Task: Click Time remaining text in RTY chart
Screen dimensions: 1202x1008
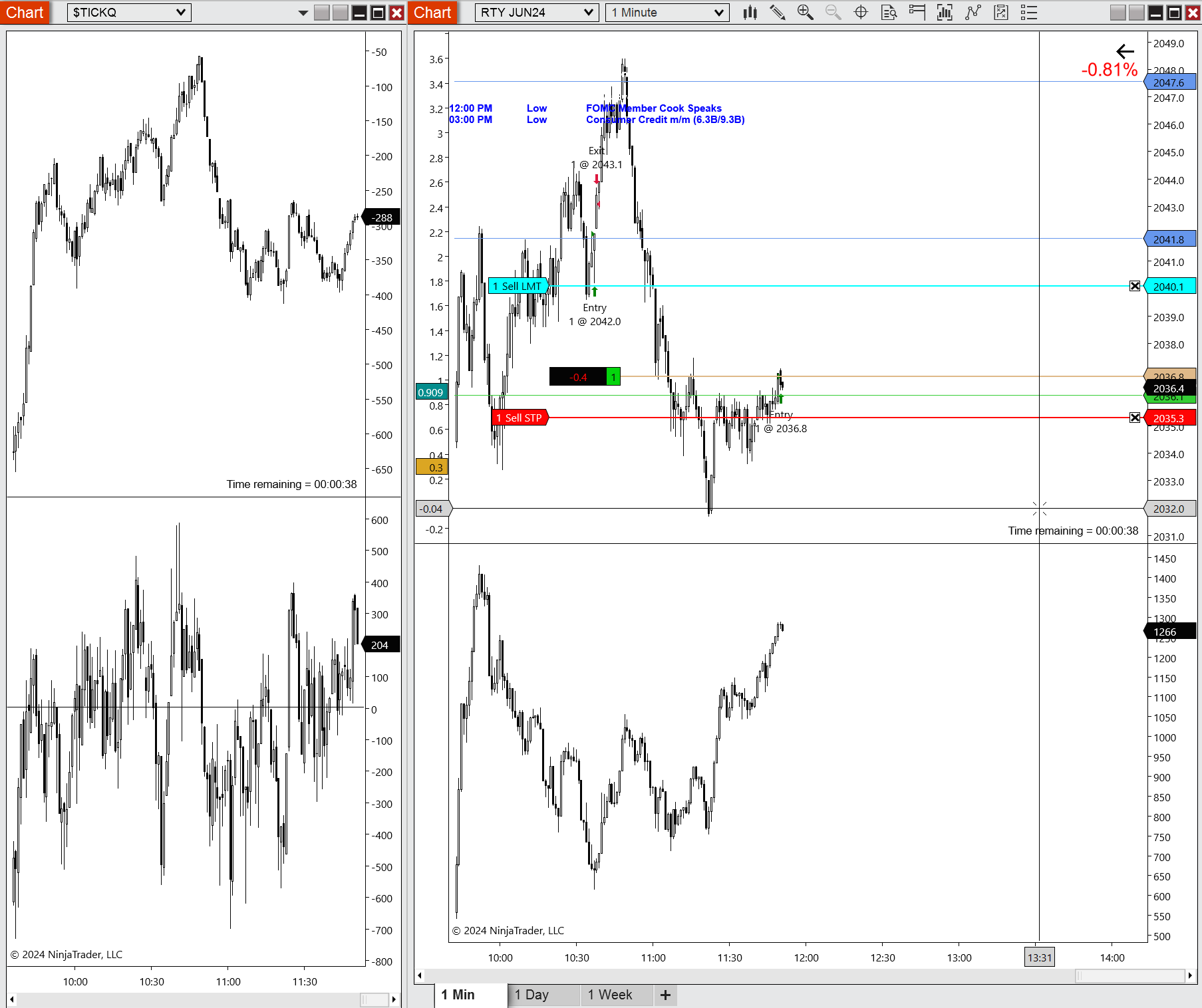Action: 1073,531
